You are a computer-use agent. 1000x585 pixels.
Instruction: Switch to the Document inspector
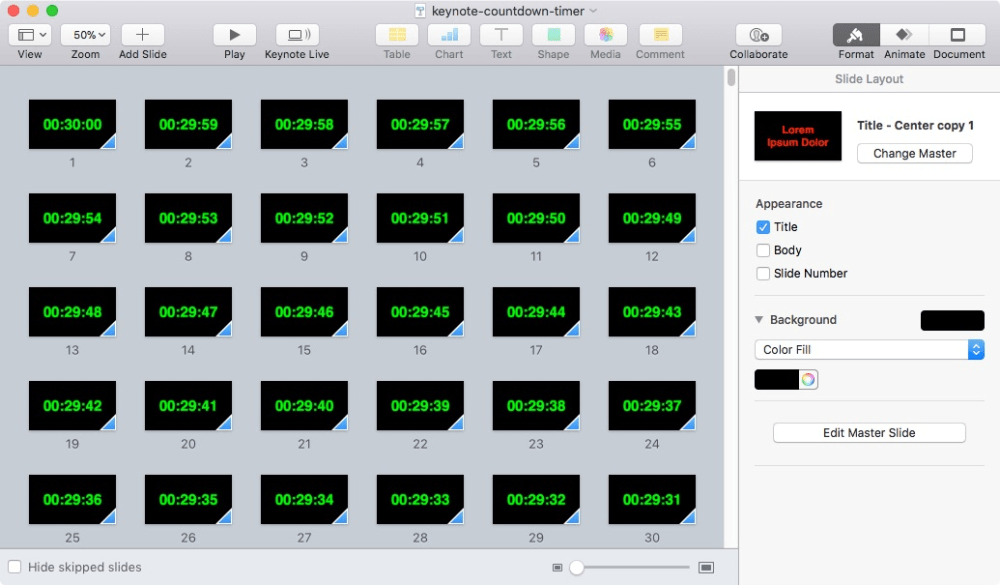pyautogui.click(x=958, y=35)
